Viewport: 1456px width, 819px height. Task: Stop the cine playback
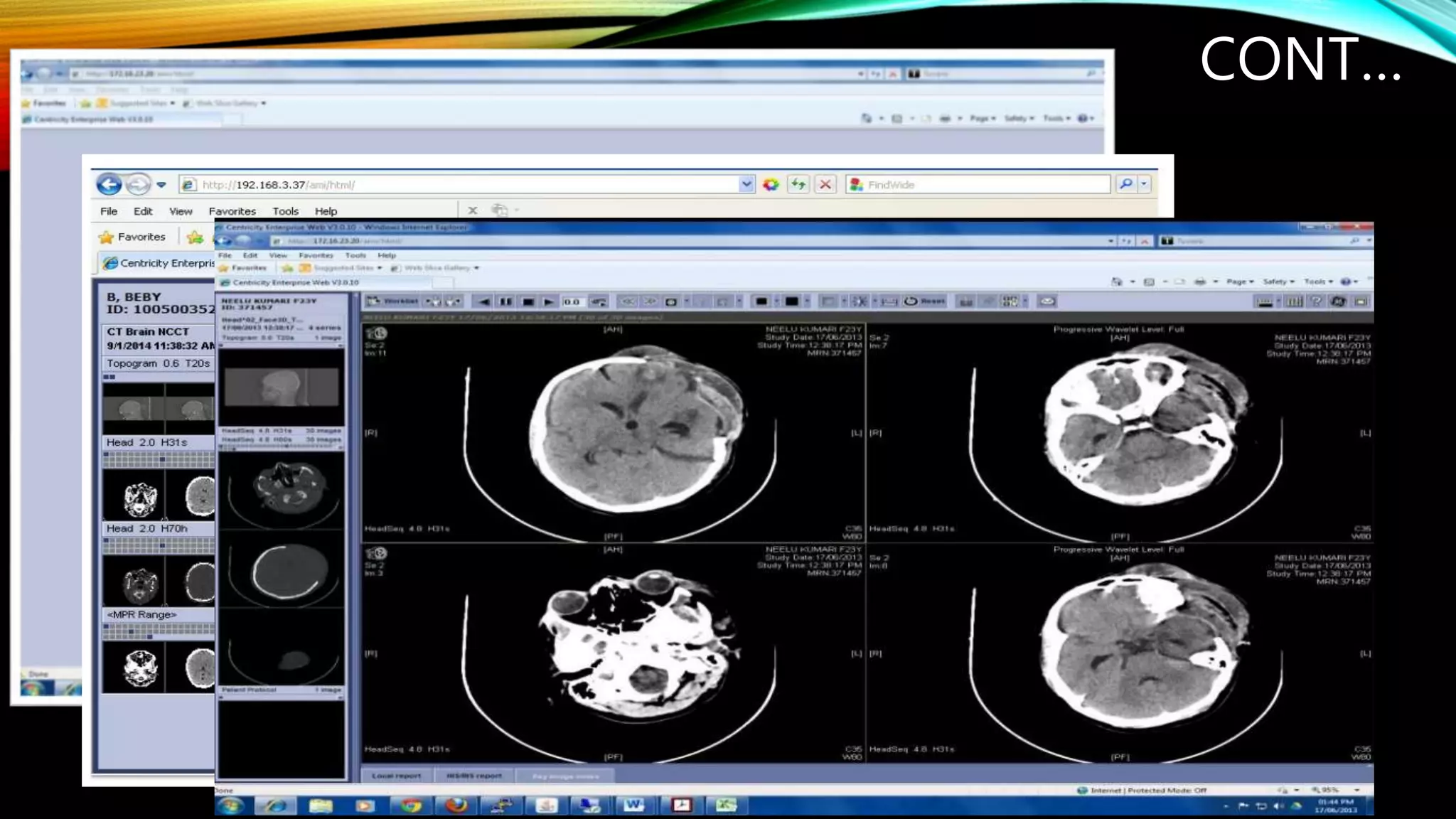pos(528,301)
